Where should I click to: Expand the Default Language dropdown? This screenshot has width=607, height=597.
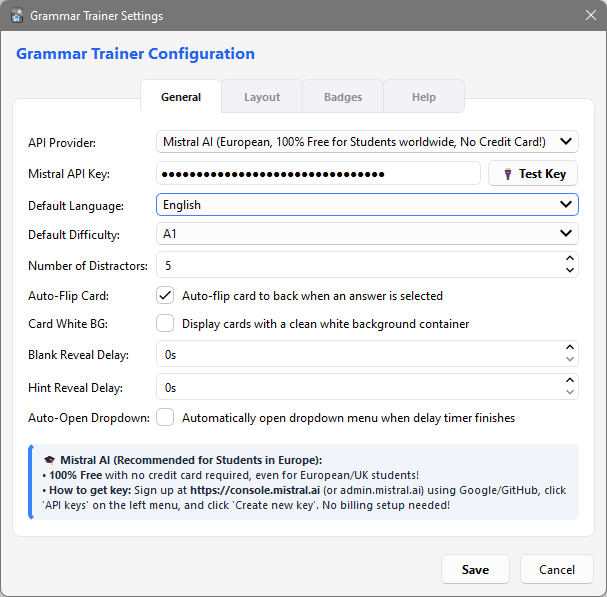367,204
